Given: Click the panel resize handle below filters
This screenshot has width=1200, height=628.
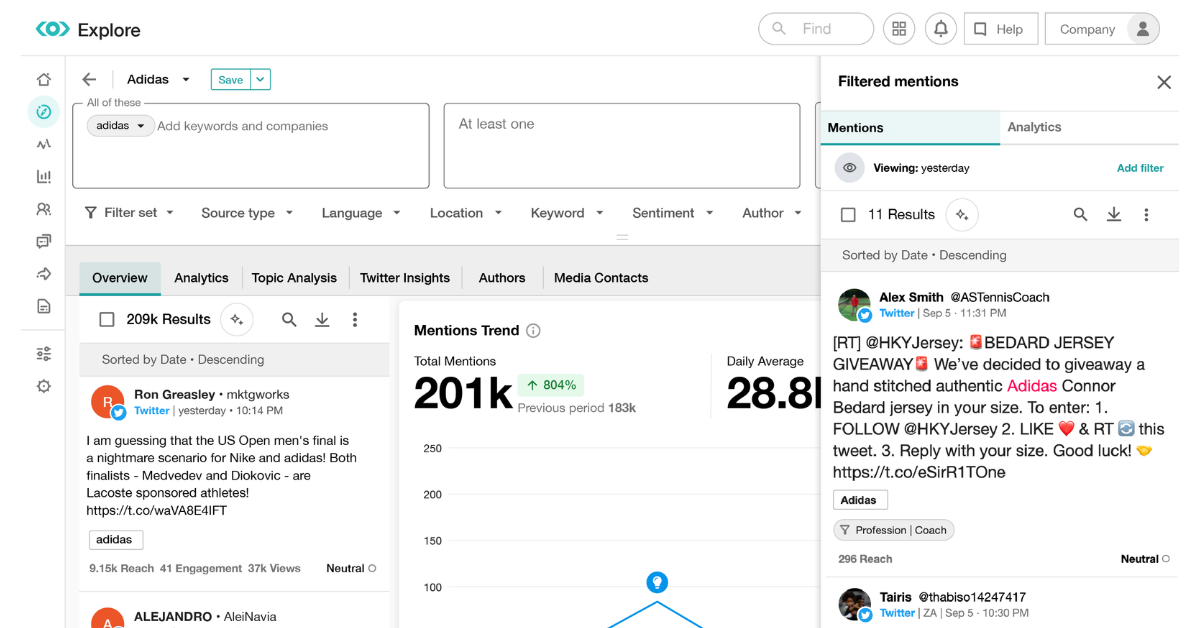Looking at the screenshot, I should pos(622,238).
